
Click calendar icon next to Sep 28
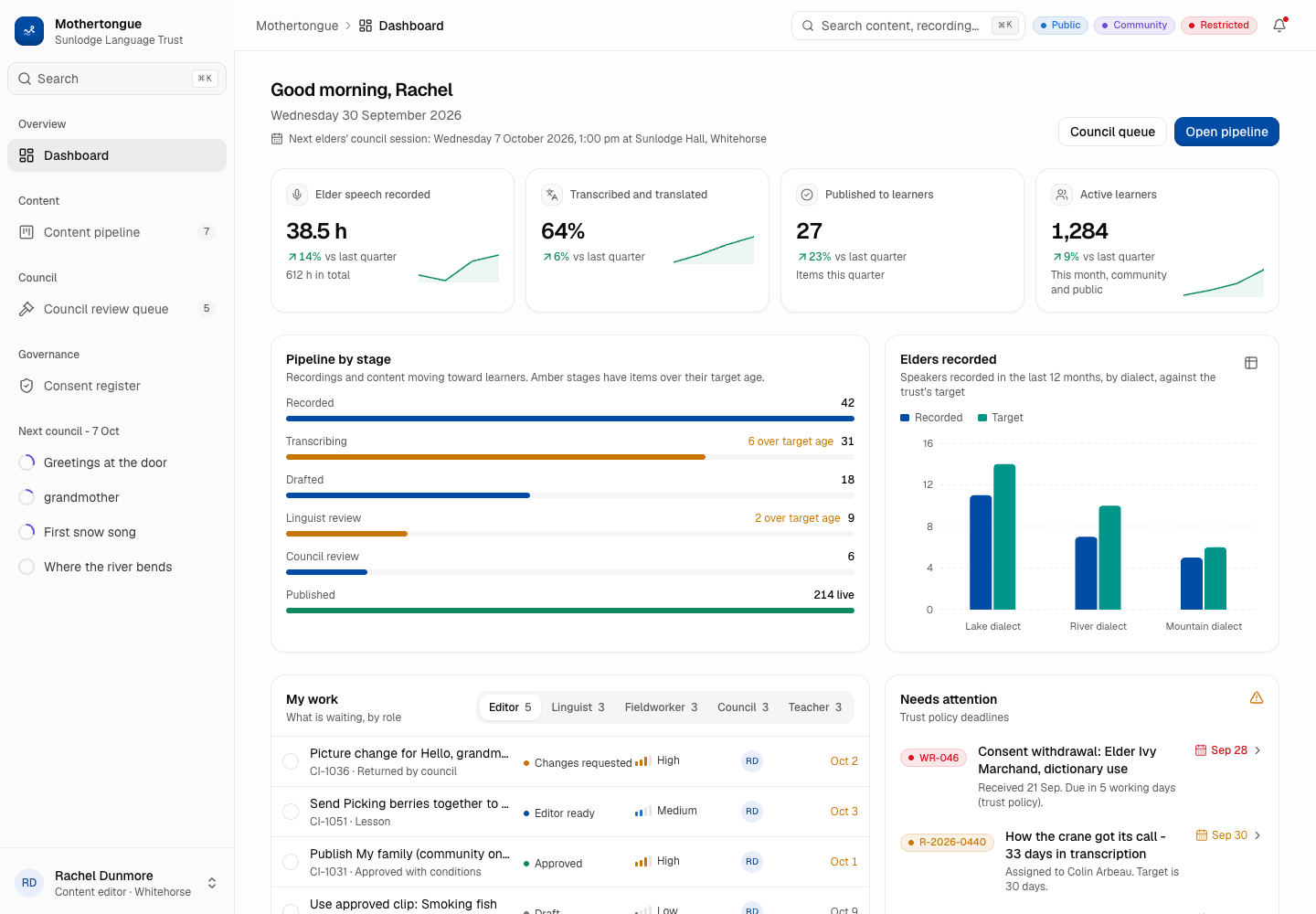[1201, 750]
